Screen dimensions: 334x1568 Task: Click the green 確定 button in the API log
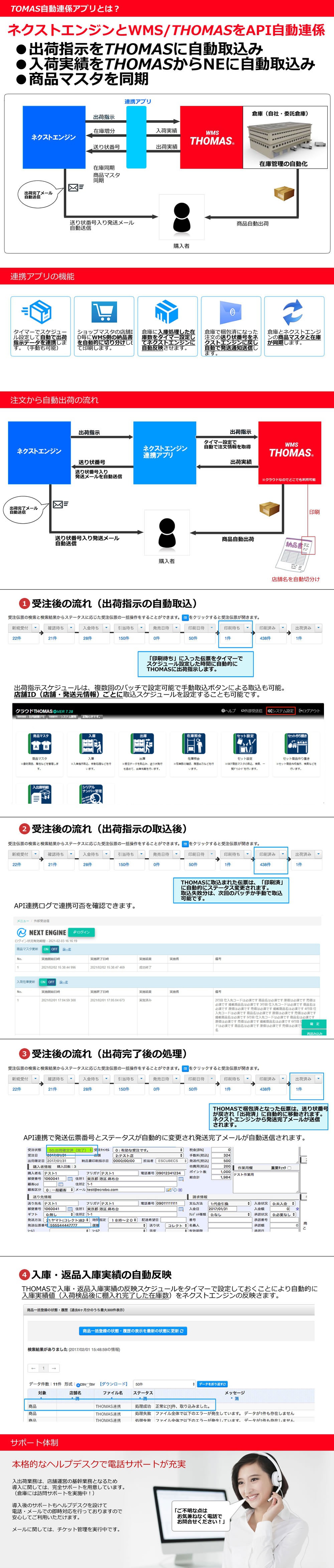coord(314,1024)
